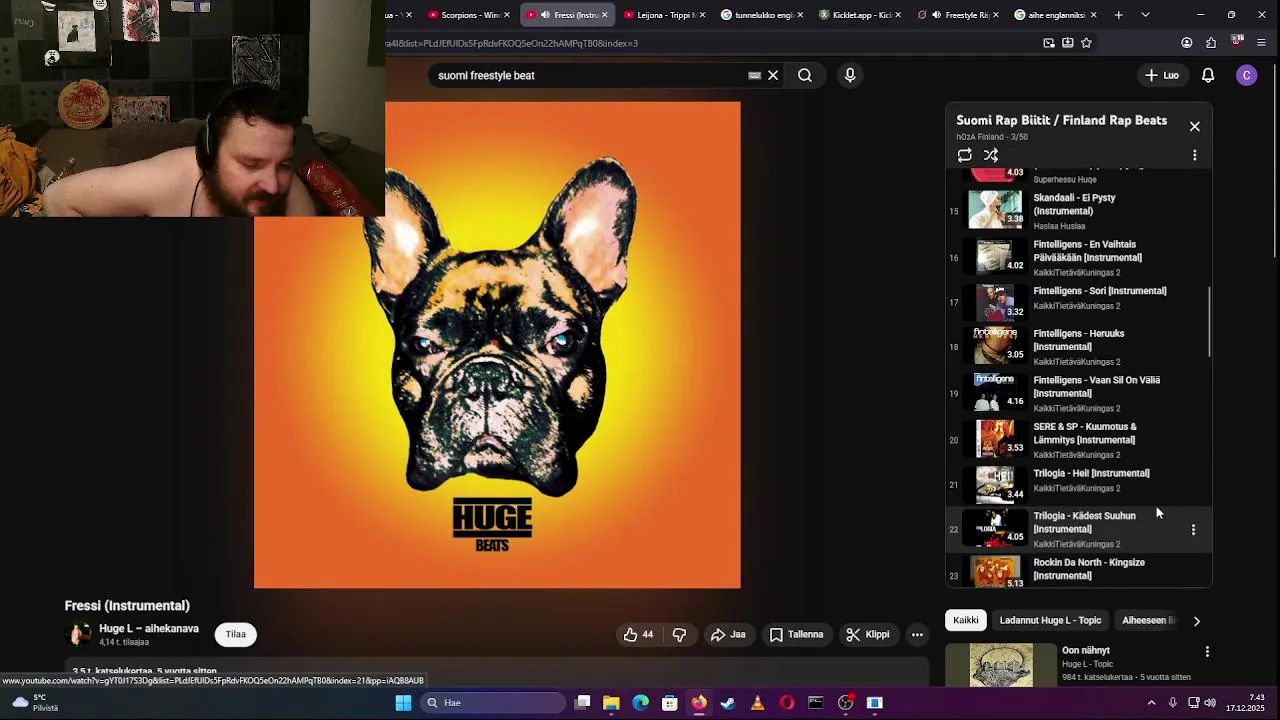The height and width of the screenshot is (720, 1280).
Task: Show hidden system tray icons chevron
Action: pos(1151,703)
